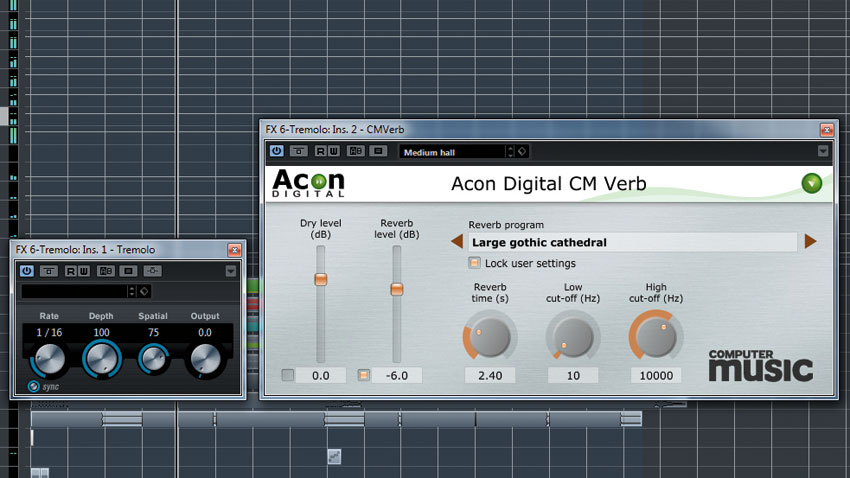Viewport: 850px width, 478px height.
Task: Click the green round arrow button in CM Verb
Action: point(812,183)
